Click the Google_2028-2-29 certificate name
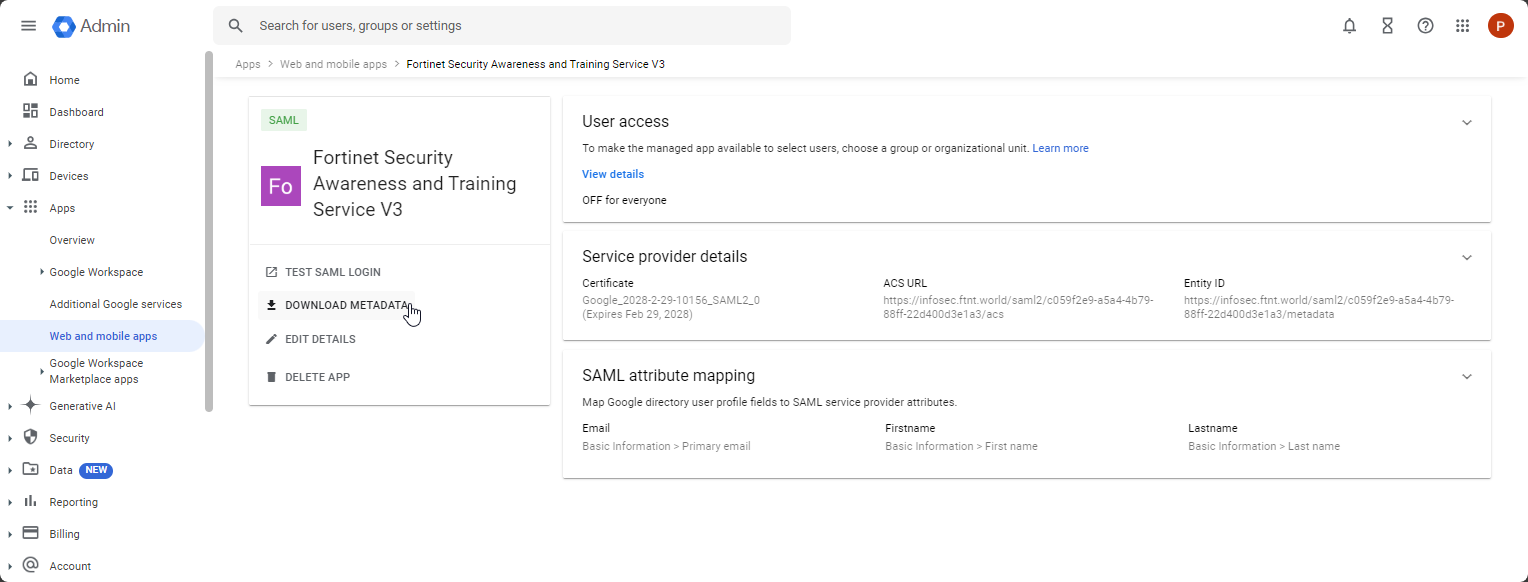This screenshot has width=1528, height=582. tap(671, 300)
